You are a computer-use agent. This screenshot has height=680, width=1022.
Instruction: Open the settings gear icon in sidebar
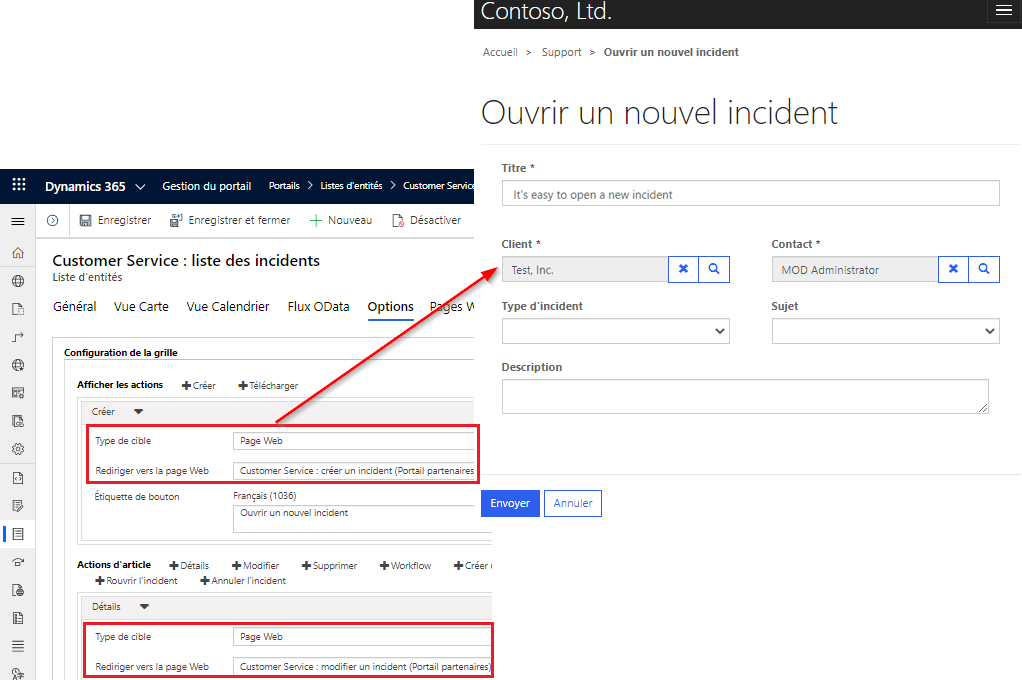pos(18,449)
